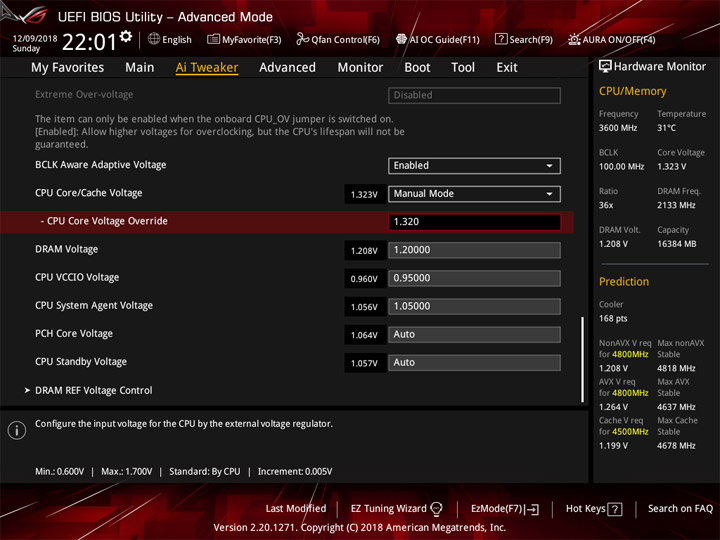Click the settings list scrollbar
Viewport: 720px width, 540px height.
pyautogui.click(x=583, y=360)
